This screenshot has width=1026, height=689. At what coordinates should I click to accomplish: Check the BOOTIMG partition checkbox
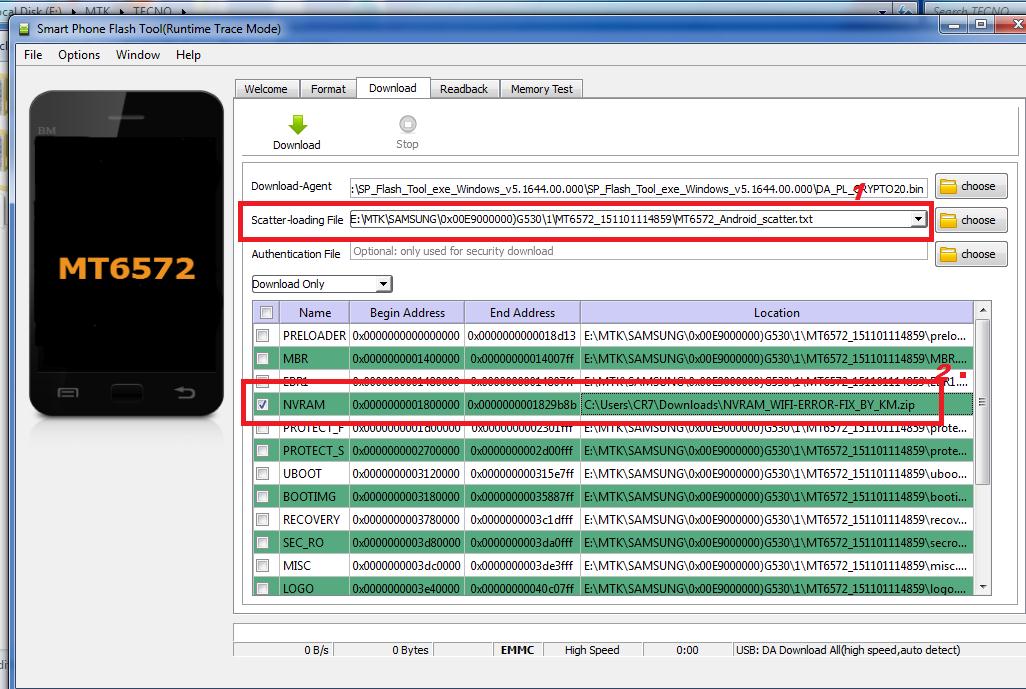[x=262, y=497]
